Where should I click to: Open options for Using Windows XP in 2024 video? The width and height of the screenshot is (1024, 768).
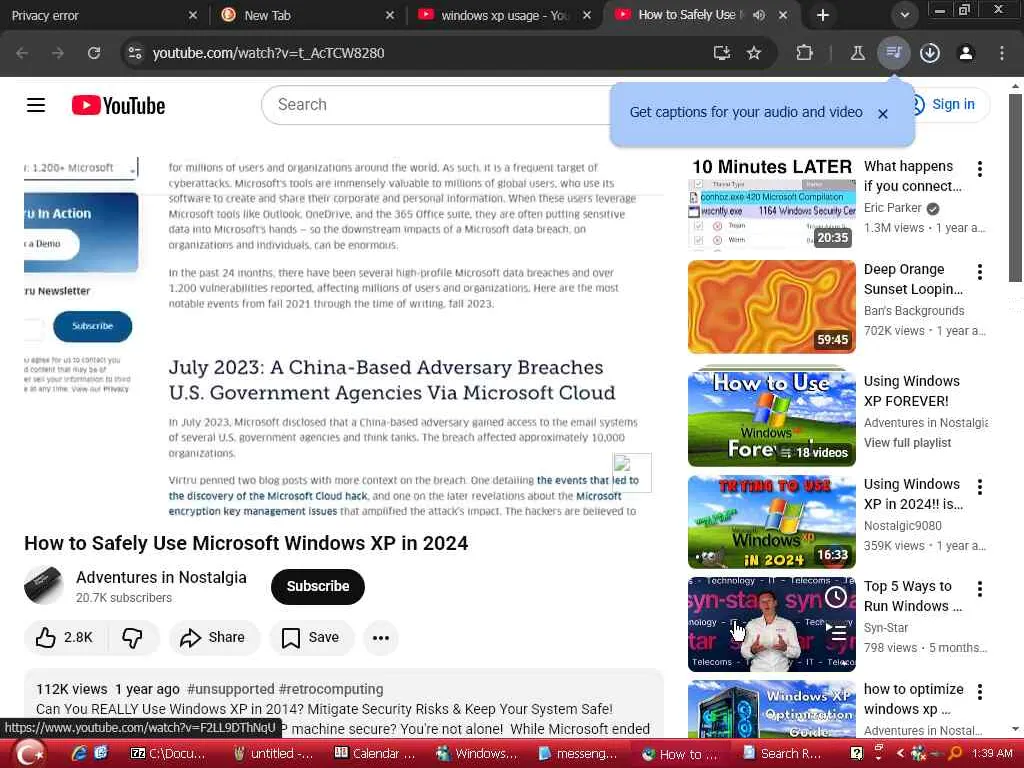(x=980, y=487)
